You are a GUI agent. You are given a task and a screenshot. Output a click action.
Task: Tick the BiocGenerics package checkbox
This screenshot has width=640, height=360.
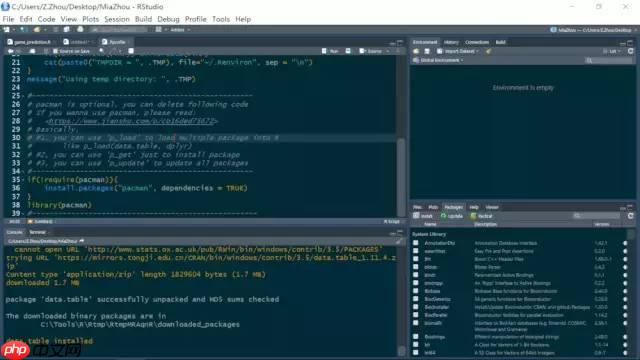click(416, 299)
